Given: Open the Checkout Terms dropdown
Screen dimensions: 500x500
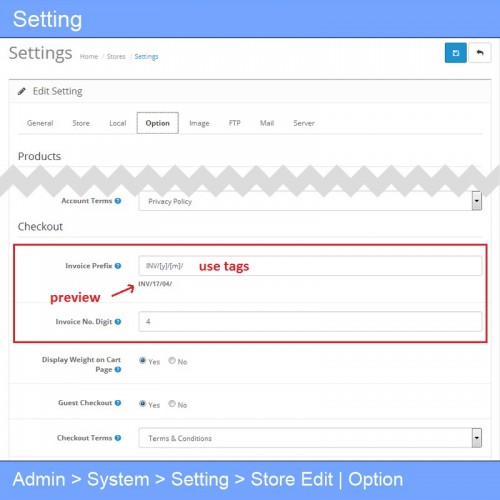Looking at the screenshot, I should pos(310,438).
